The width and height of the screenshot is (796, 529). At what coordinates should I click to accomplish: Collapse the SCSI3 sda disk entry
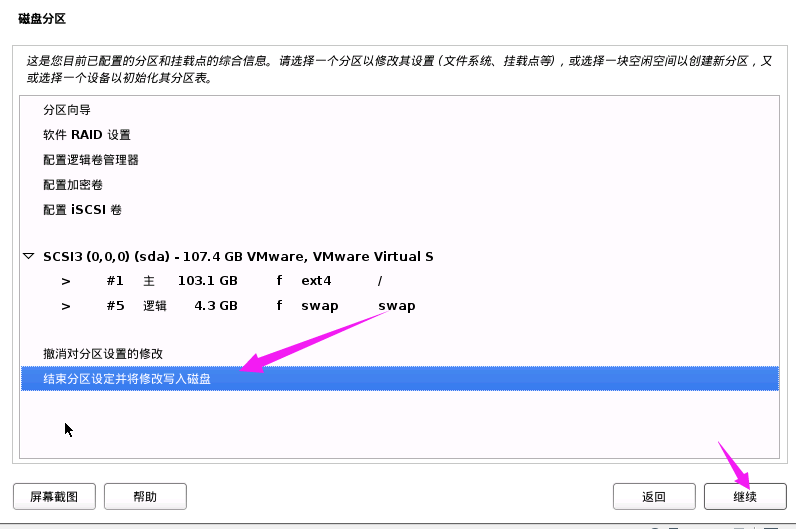28,256
